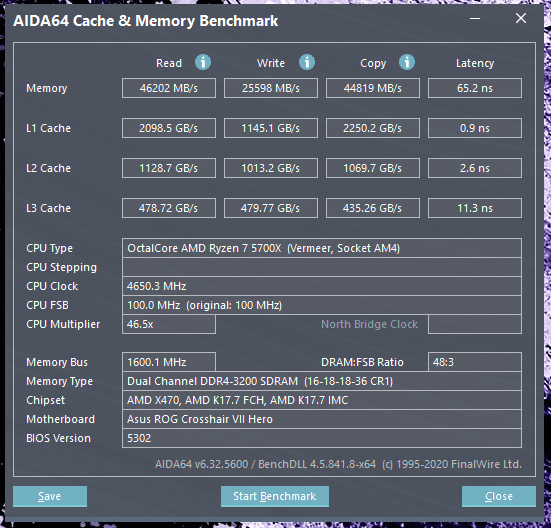Image resolution: width=551 pixels, height=528 pixels.
Task: Click the L2 Cache row label
Action: 48,168
